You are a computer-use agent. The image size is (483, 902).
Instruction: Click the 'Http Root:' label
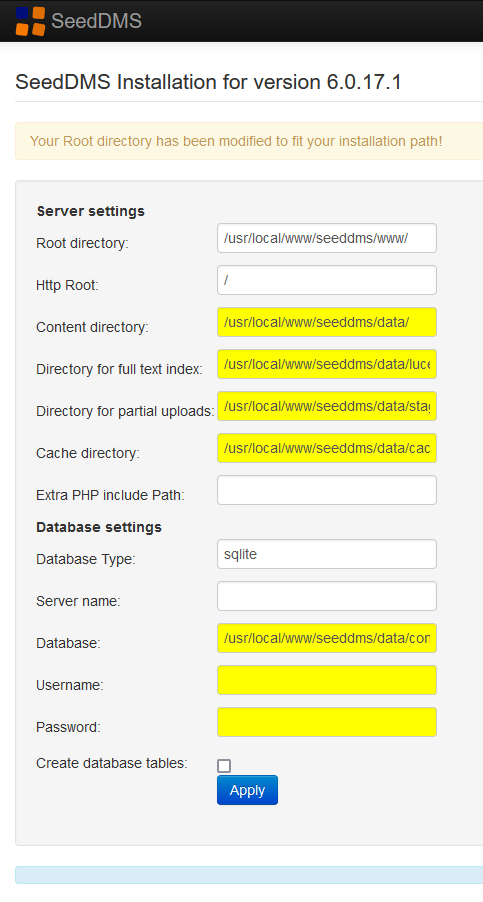(67, 285)
